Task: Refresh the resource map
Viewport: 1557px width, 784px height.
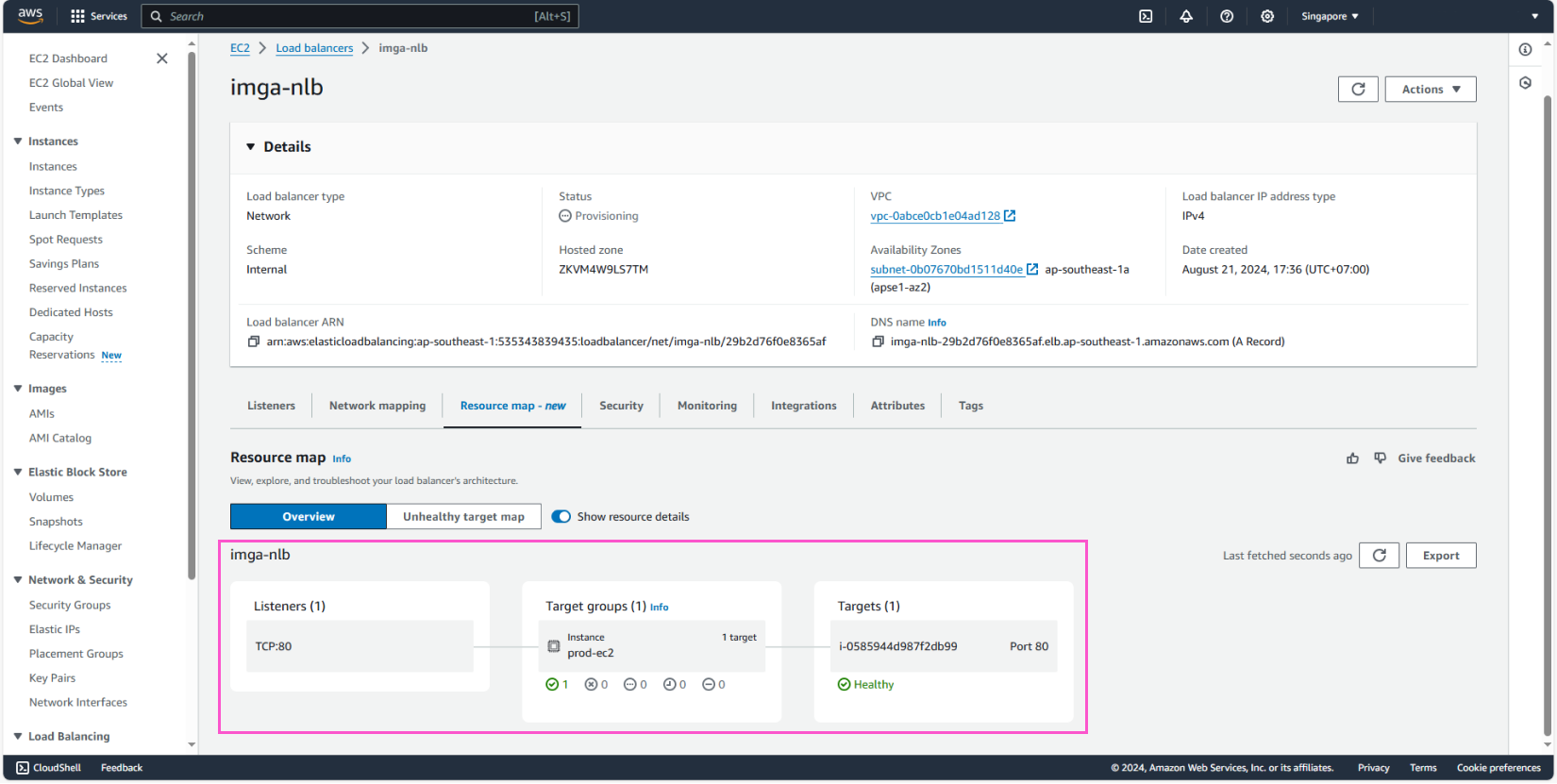Action: [1379, 556]
